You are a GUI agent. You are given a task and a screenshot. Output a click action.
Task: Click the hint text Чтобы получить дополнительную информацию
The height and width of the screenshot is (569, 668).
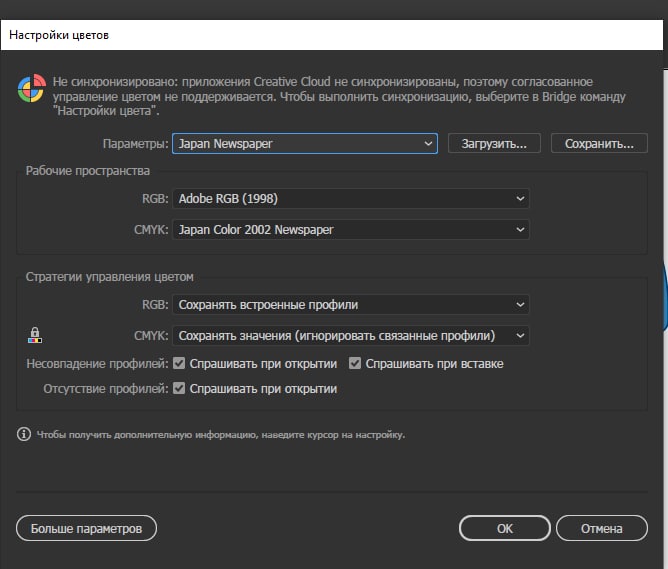(x=221, y=435)
